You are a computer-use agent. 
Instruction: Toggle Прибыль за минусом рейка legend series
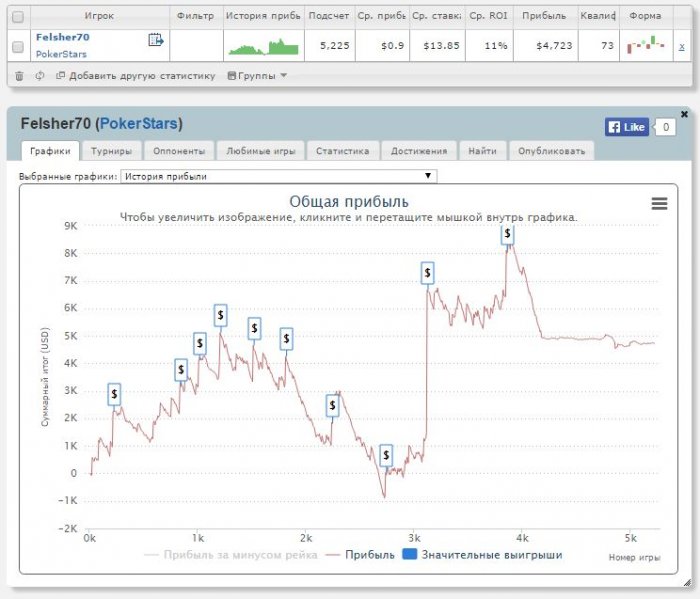click(x=231, y=555)
